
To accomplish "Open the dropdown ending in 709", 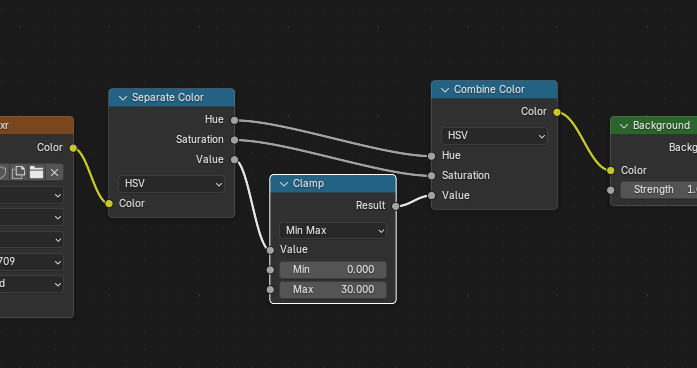I will click(31, 262).
